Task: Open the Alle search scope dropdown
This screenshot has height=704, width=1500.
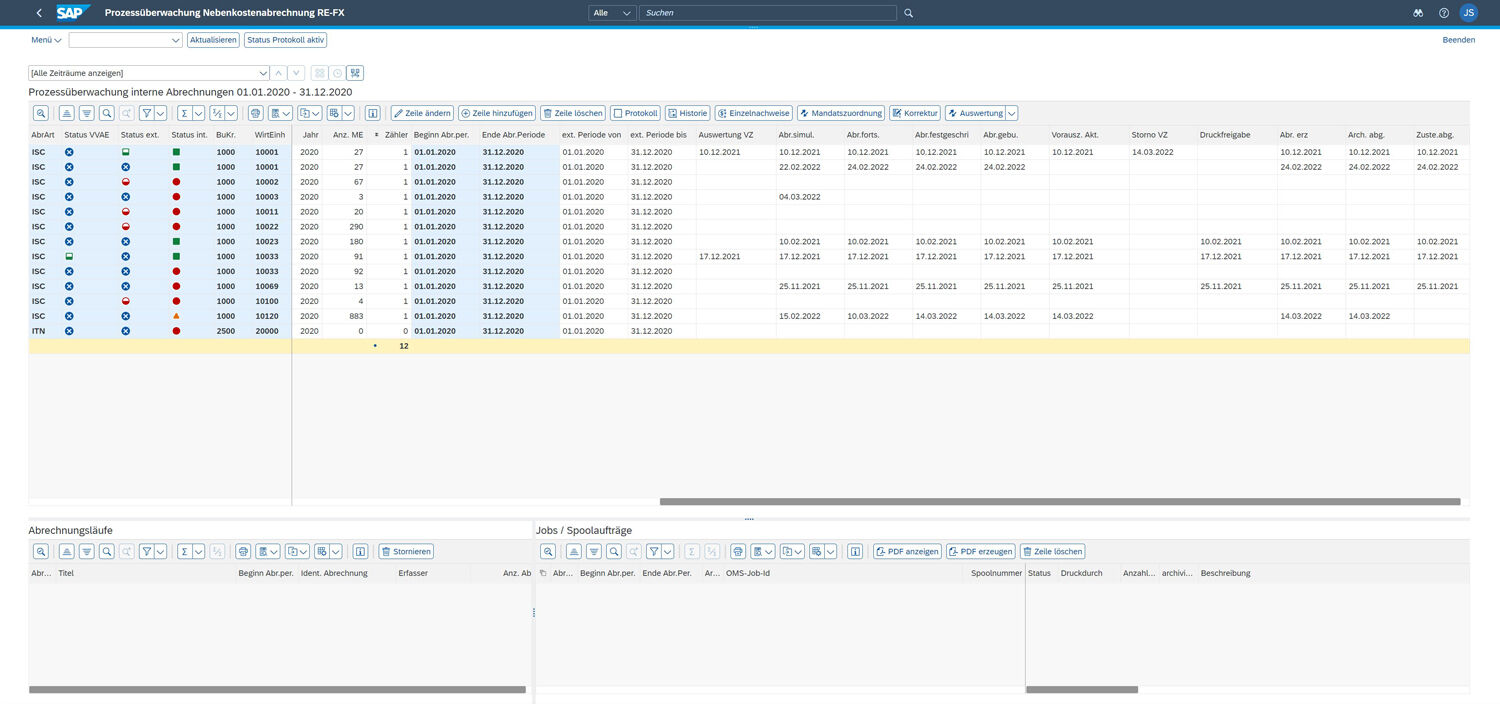Action: [612, 13]
